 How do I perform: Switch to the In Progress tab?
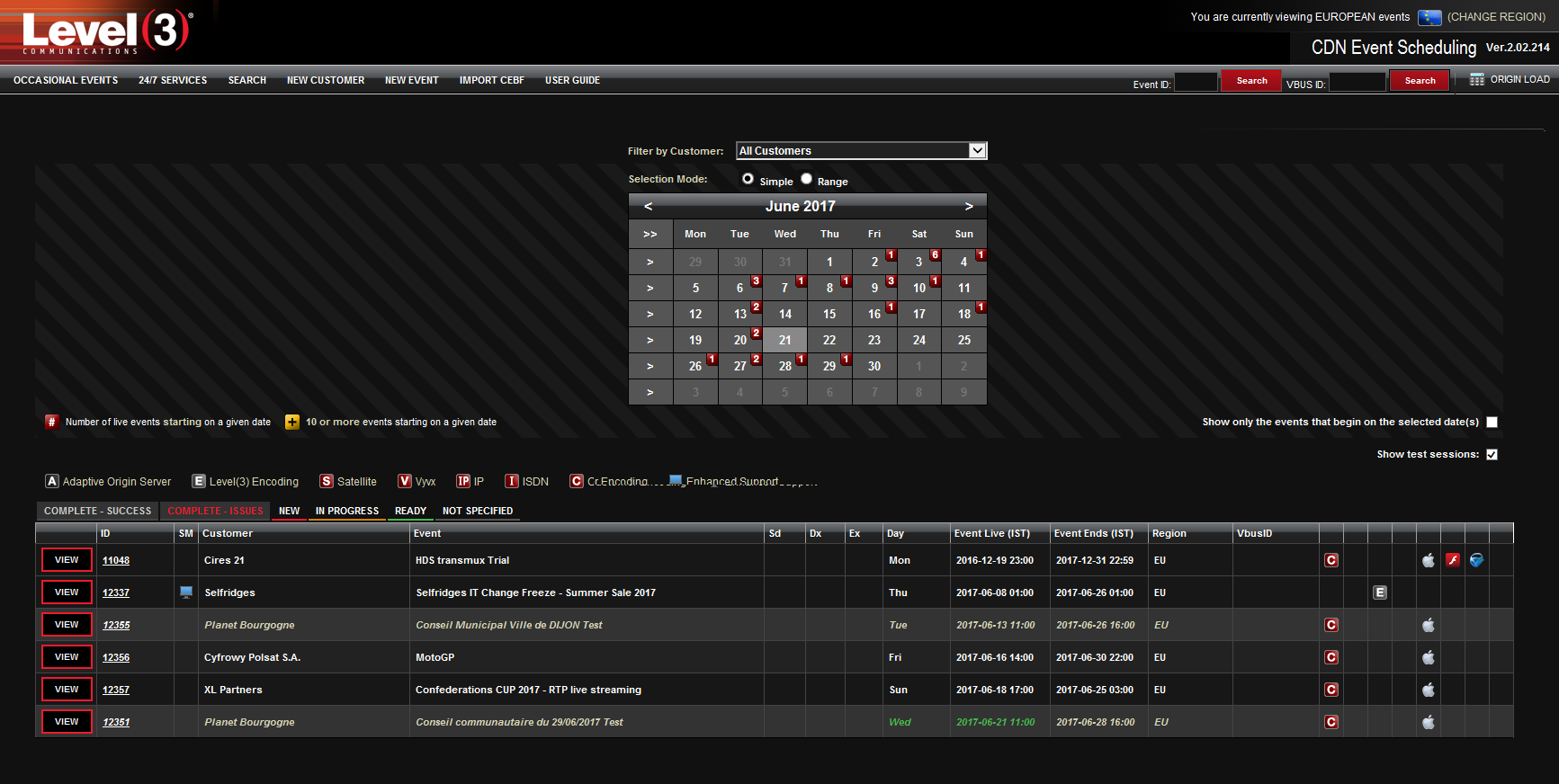point(347,511)
